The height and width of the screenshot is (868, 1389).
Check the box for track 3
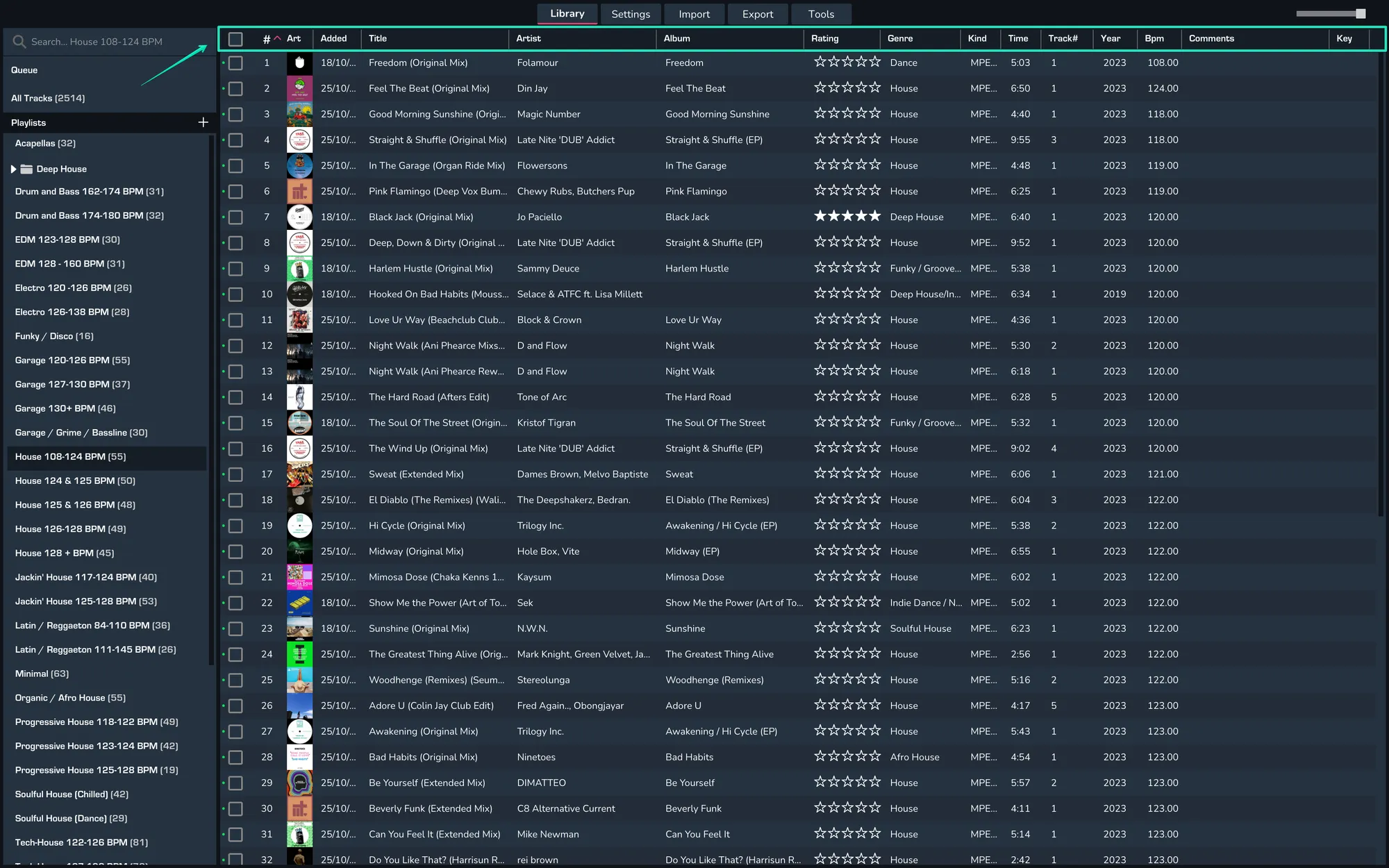coord(235,114)
